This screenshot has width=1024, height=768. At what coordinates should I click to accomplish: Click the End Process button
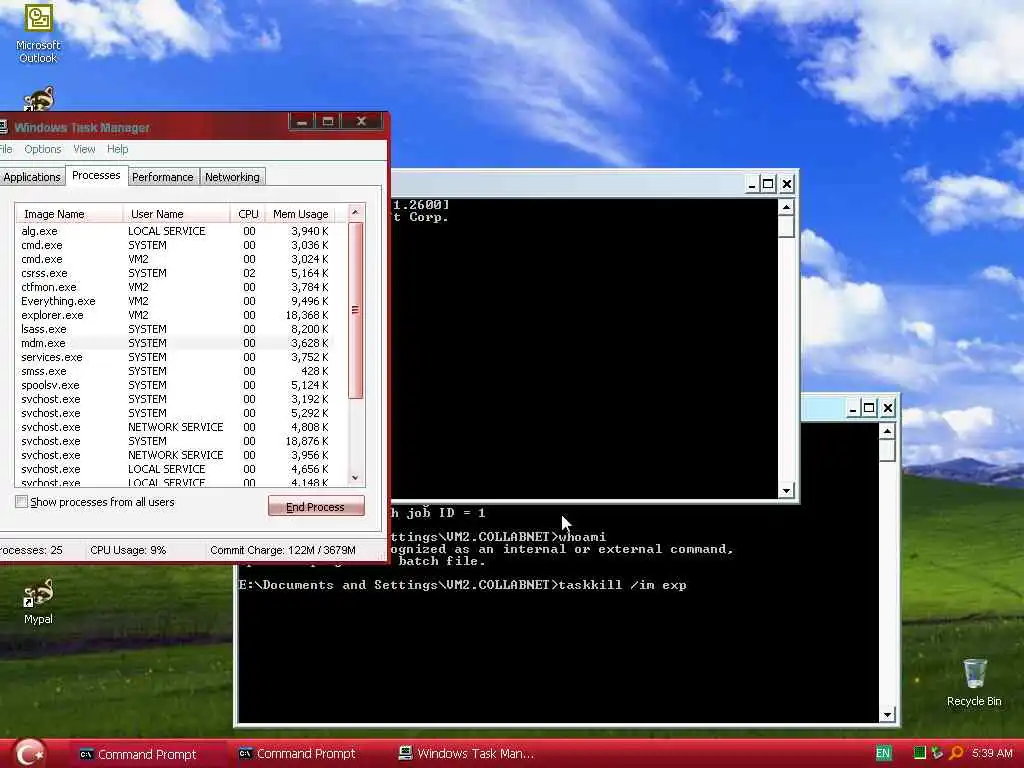316,506
